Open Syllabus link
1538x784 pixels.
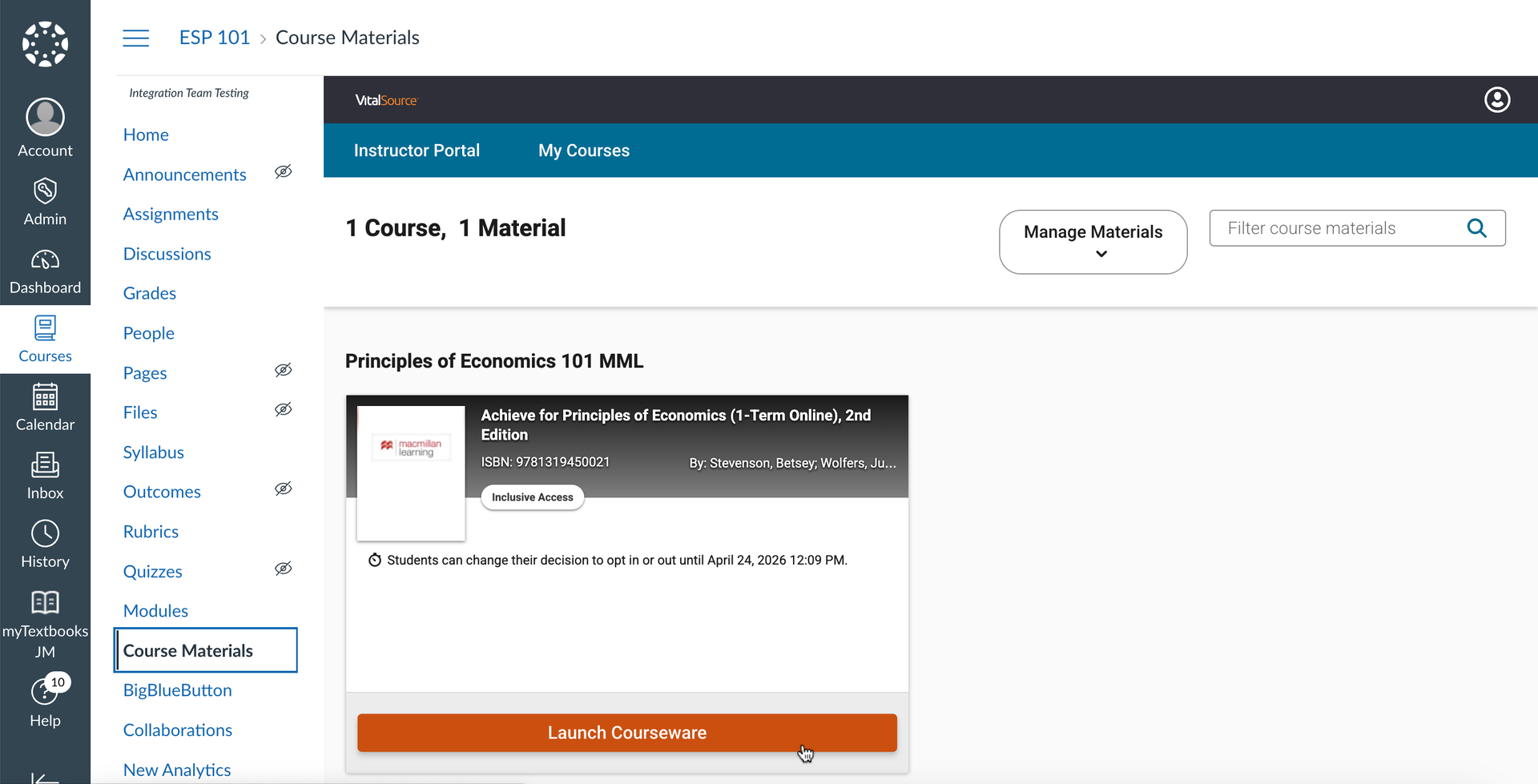[153, 452]
